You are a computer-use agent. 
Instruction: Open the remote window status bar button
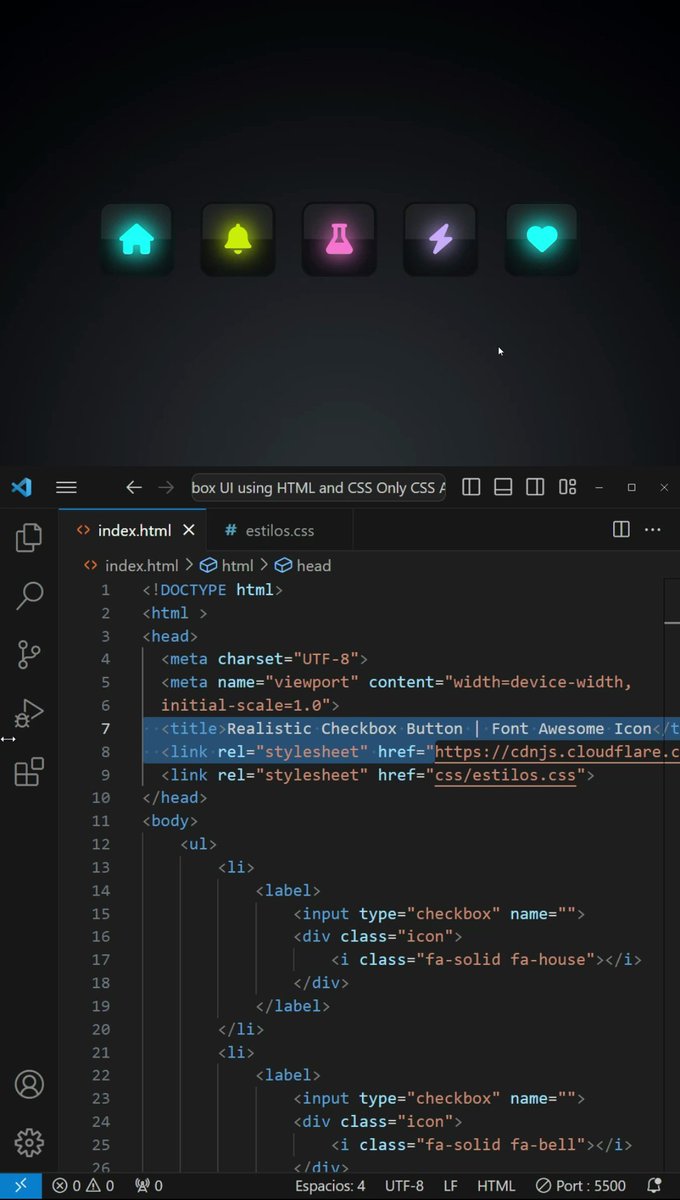pyautogui.click(x=21, y=1186)
